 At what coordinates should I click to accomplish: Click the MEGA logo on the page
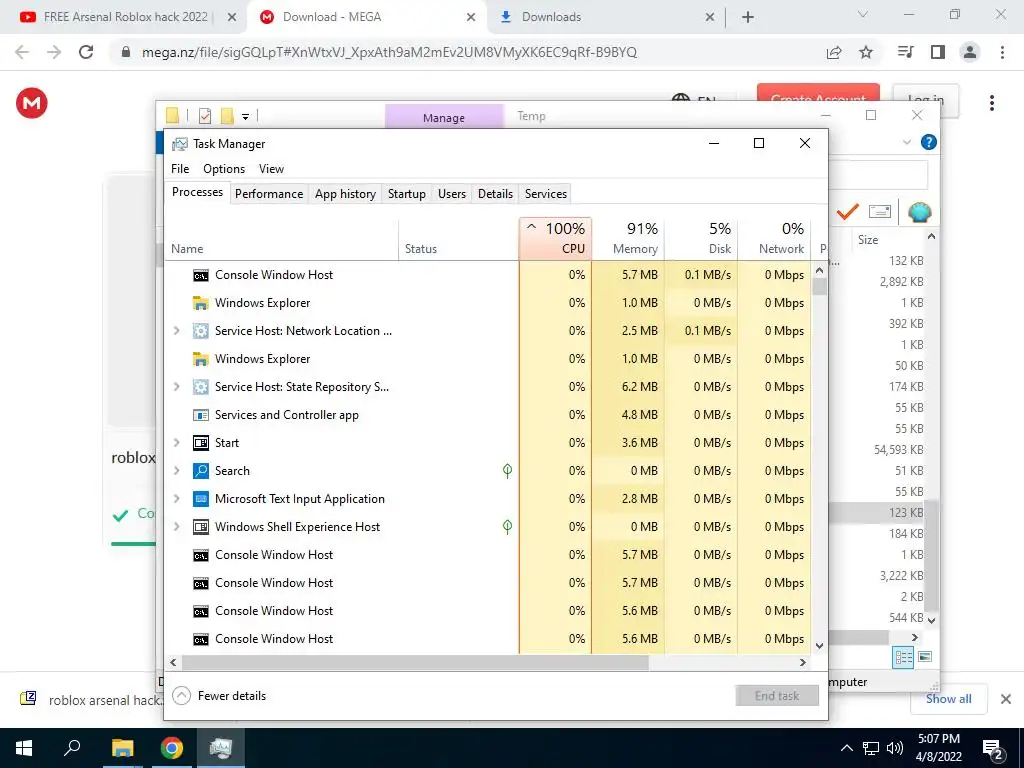pos(31,103)
